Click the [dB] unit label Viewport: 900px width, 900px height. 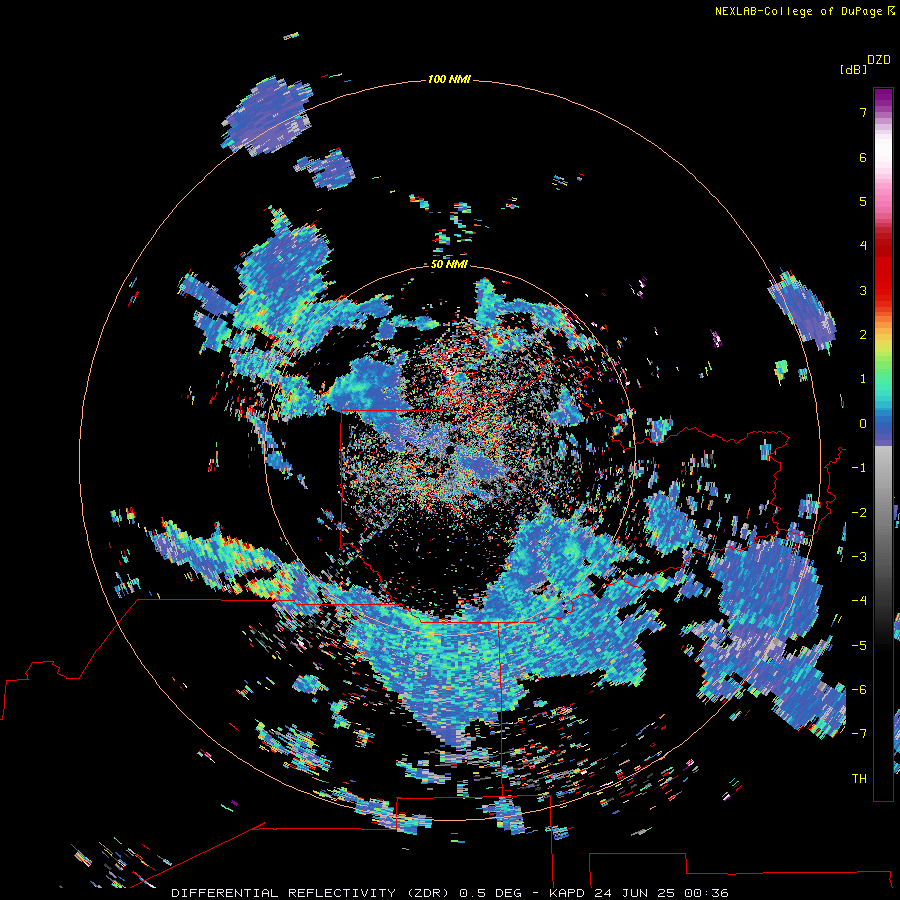pos(853,70)
